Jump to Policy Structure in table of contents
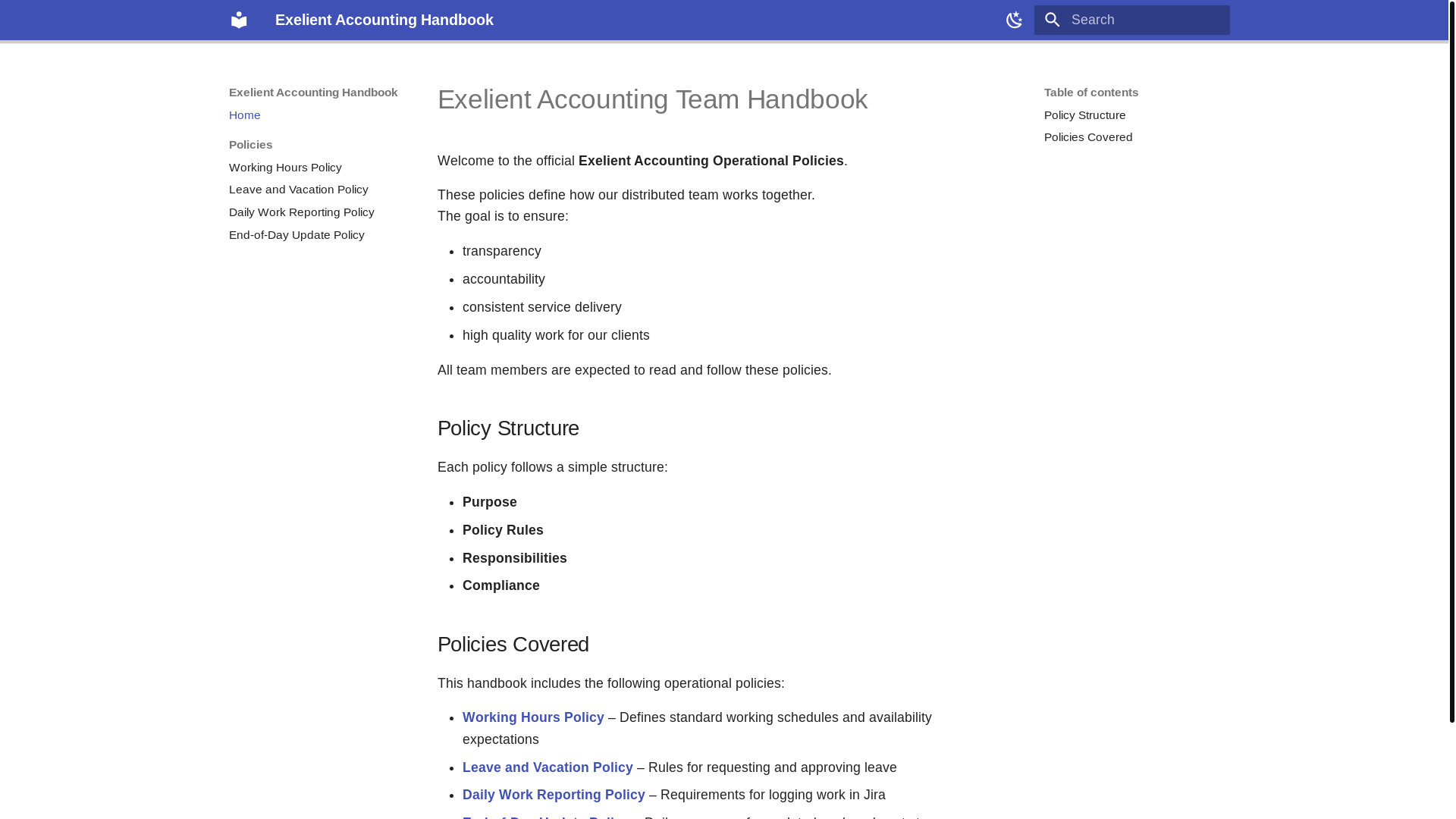Screen dimensions: 1456x819 pyautogui.click(x=1084, y=115)
